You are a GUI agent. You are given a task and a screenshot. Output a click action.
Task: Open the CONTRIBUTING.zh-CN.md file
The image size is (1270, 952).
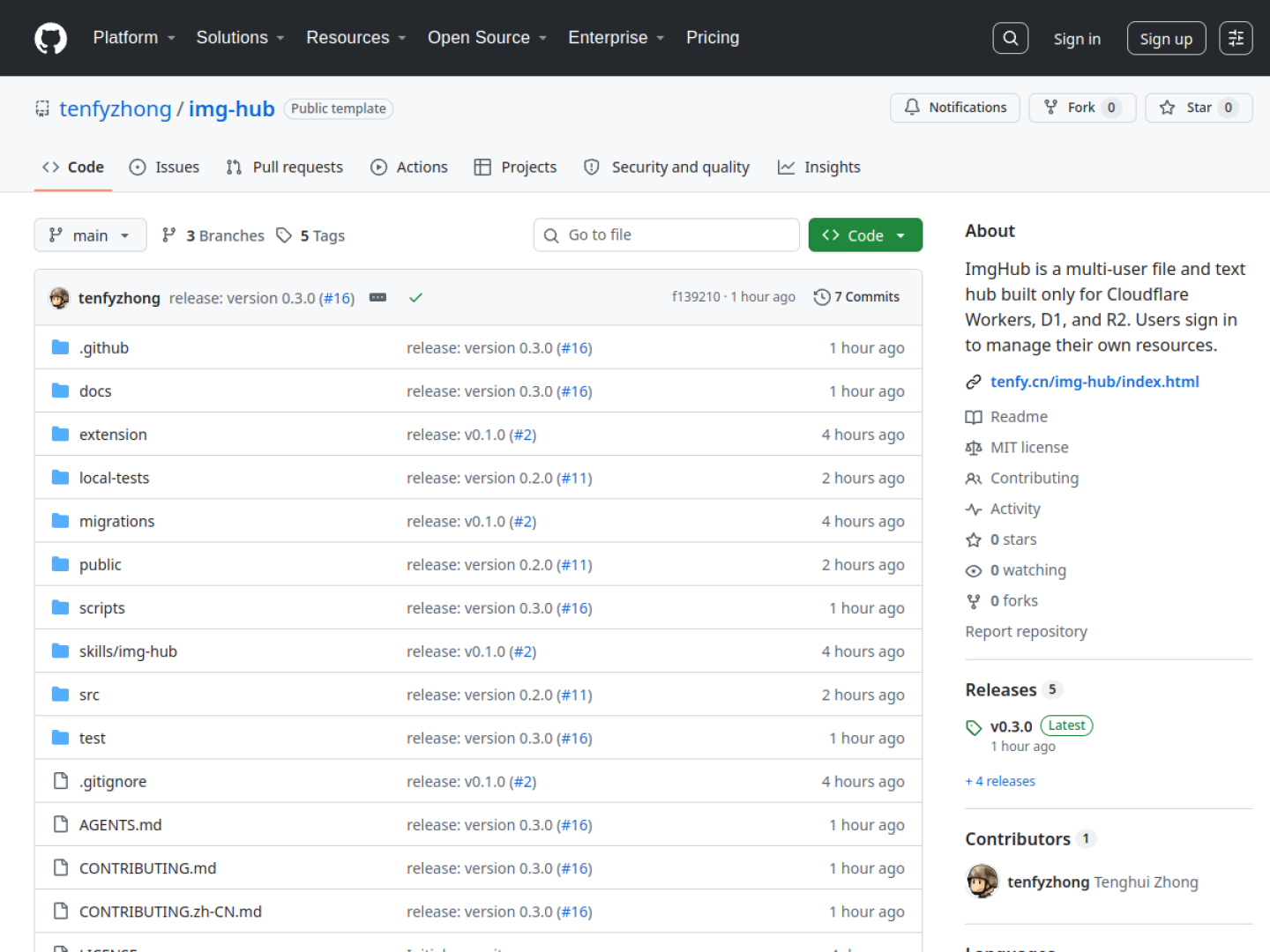point(170,911)
